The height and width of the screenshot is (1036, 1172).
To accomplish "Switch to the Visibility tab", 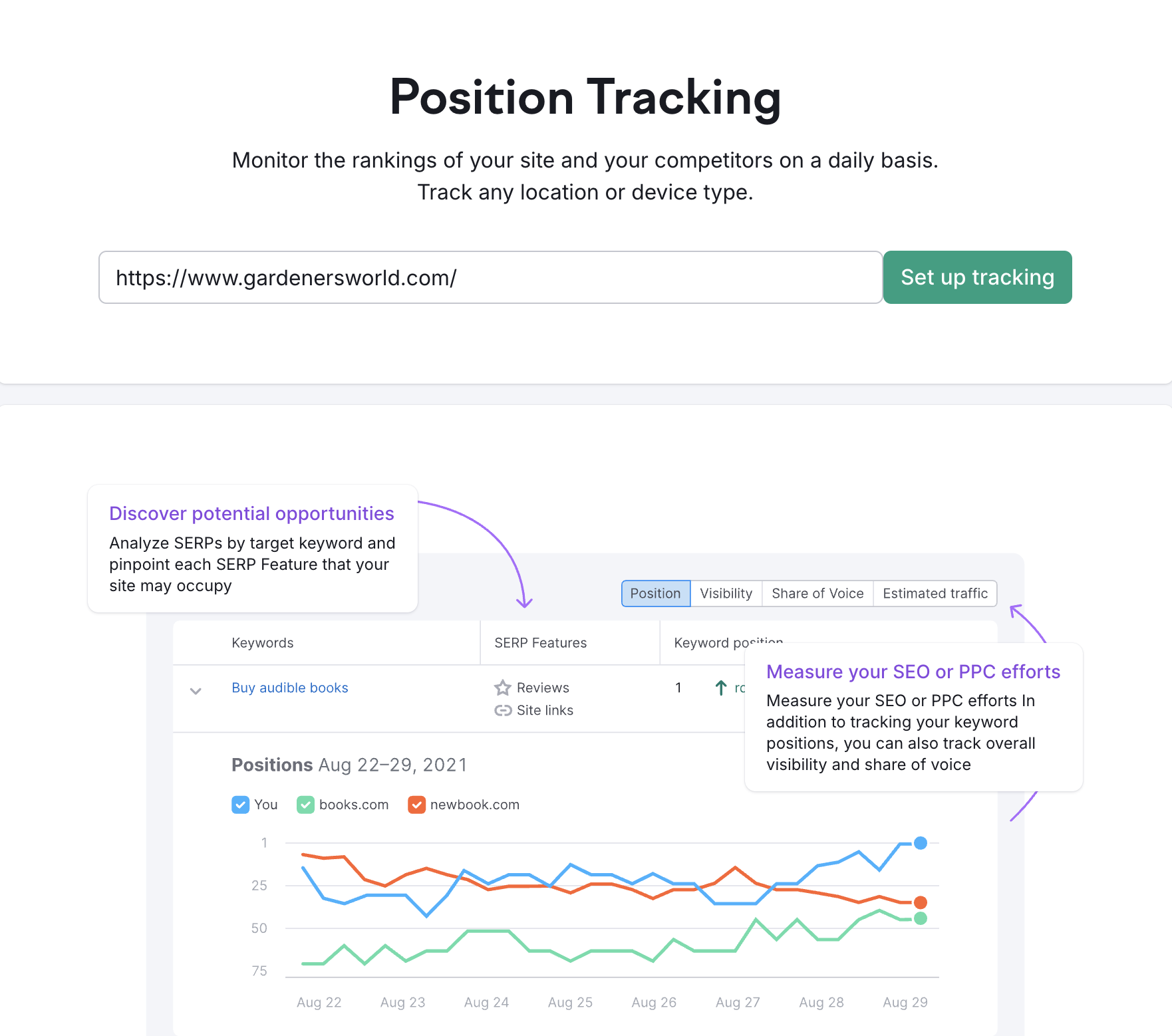I will click(726, 593).
